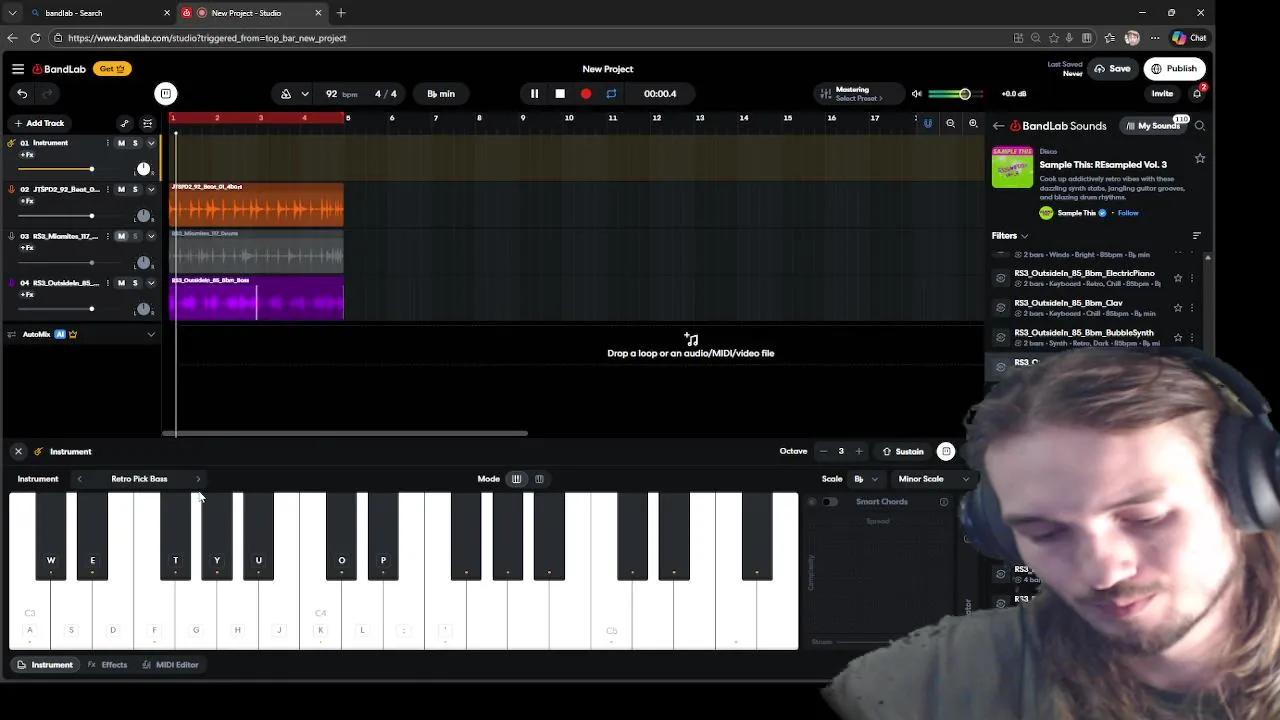Expand the Filters dropdown
1280x720 pixels.
pos(1010,236)
